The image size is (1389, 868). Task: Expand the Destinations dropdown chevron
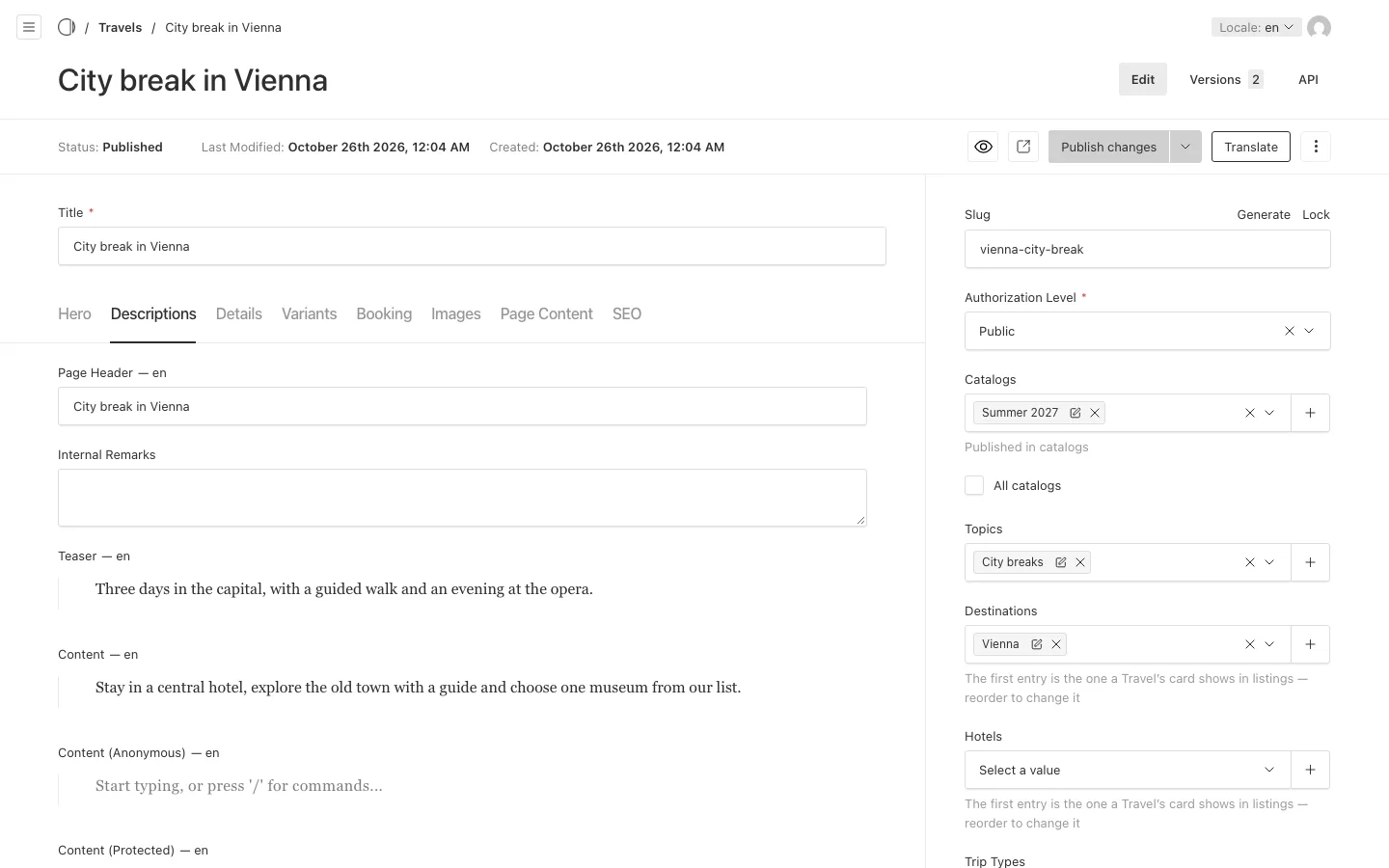1269,644
